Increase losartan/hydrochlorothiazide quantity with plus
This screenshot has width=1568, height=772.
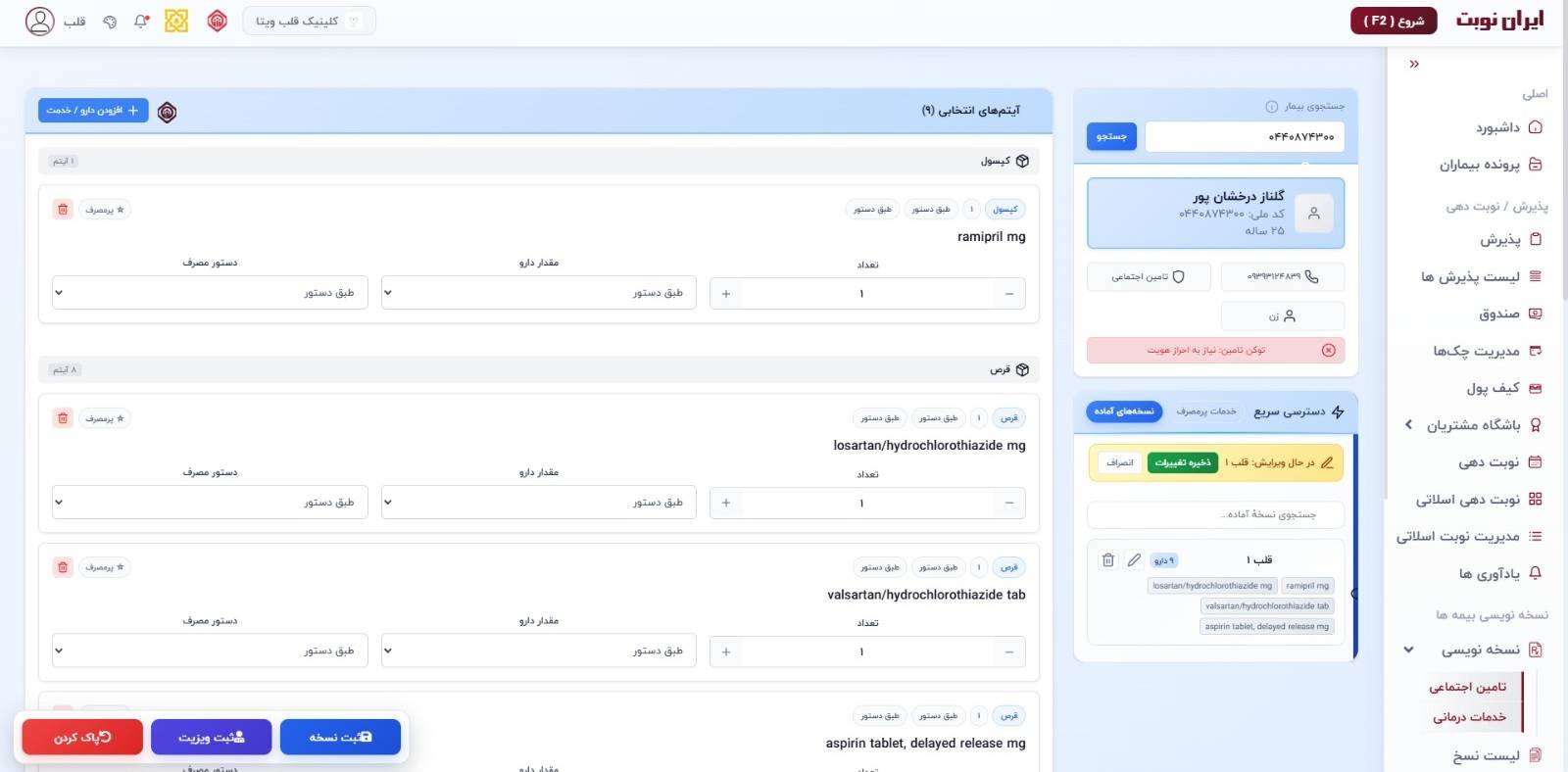[726, 504]
